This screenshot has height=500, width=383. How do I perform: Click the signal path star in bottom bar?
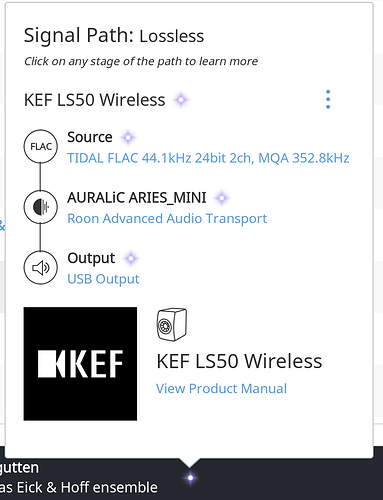190,478
